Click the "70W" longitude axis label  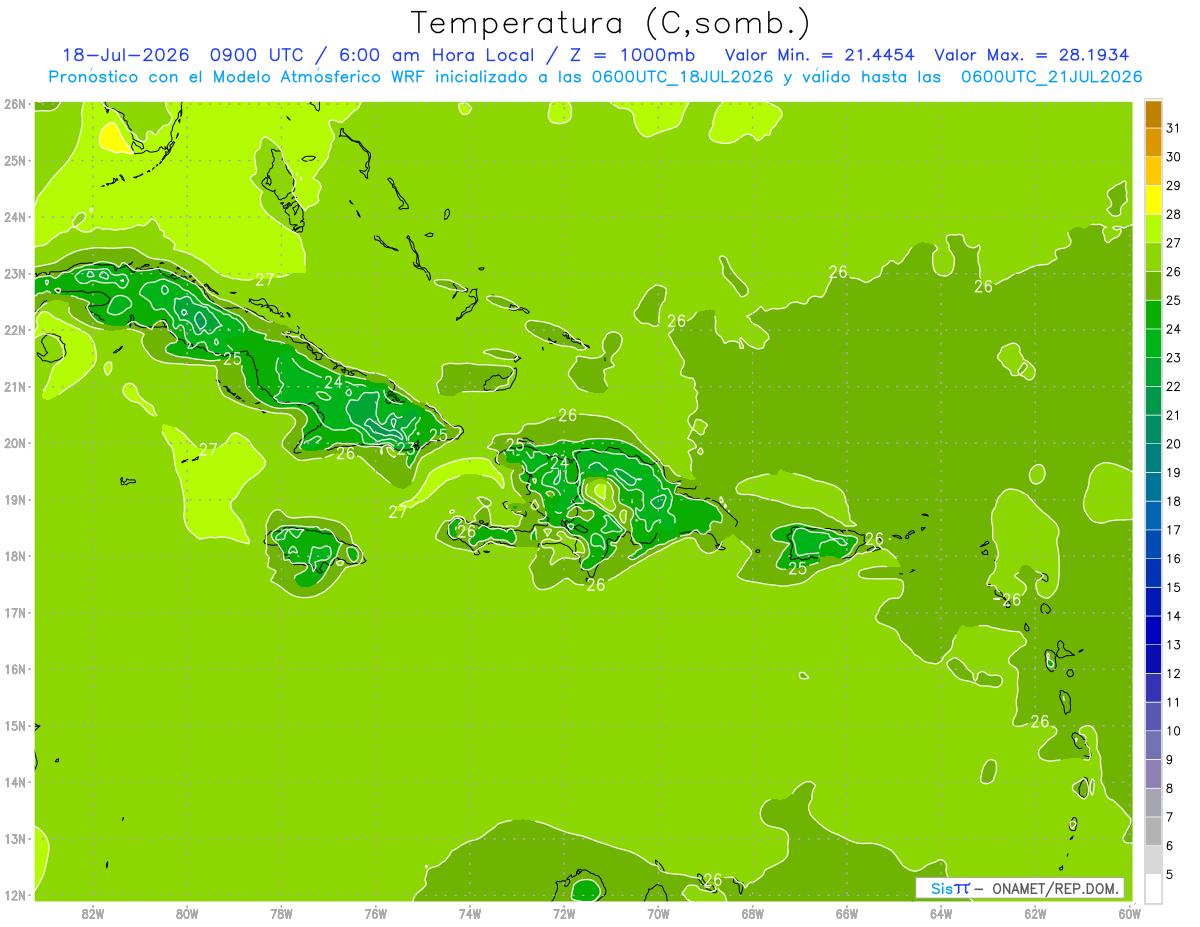pyautogui.click(x=658, y=913)
